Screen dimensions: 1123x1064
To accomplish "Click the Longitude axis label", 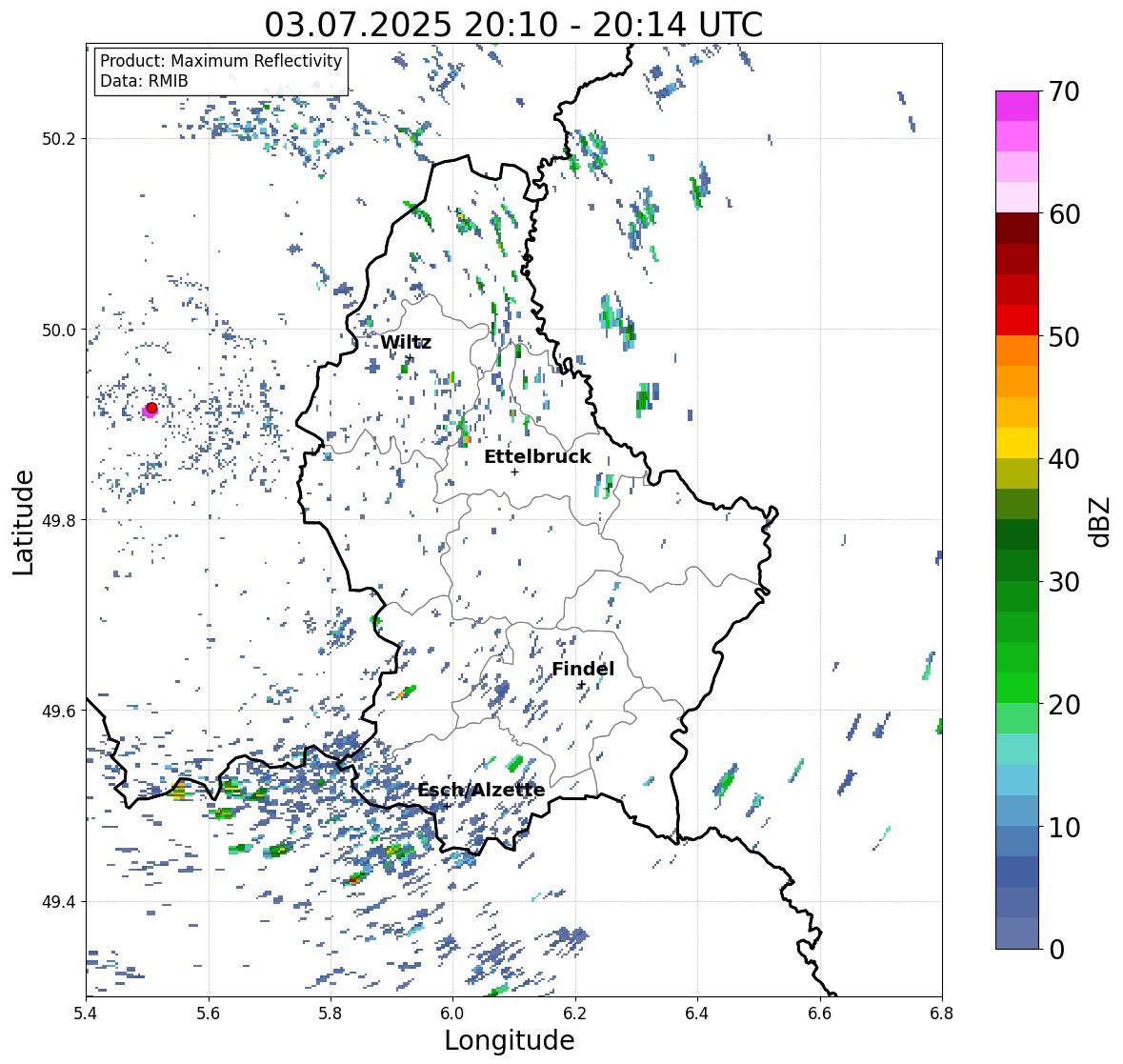I will coord(510,1040).
